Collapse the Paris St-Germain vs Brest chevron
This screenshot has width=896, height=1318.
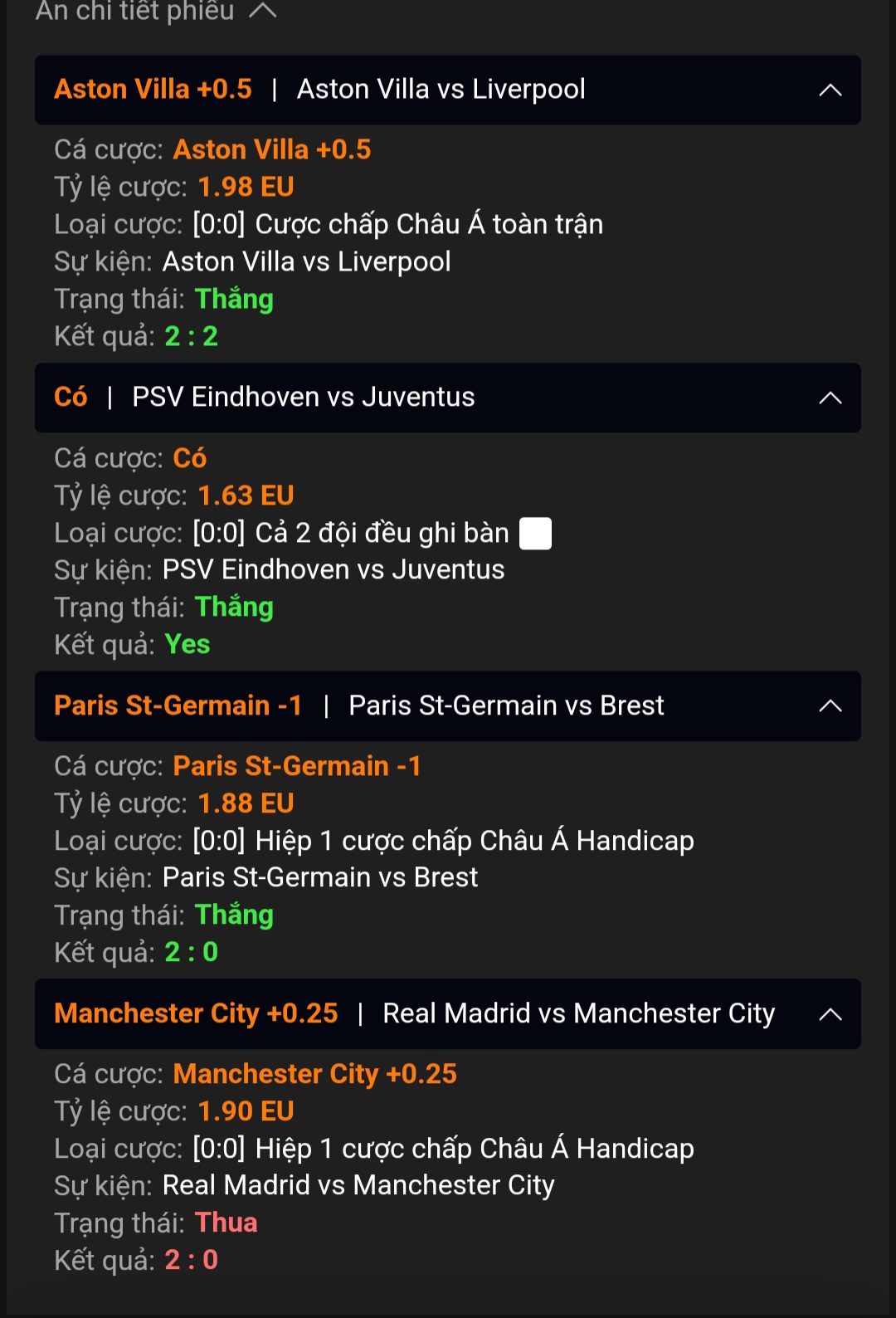830,706
